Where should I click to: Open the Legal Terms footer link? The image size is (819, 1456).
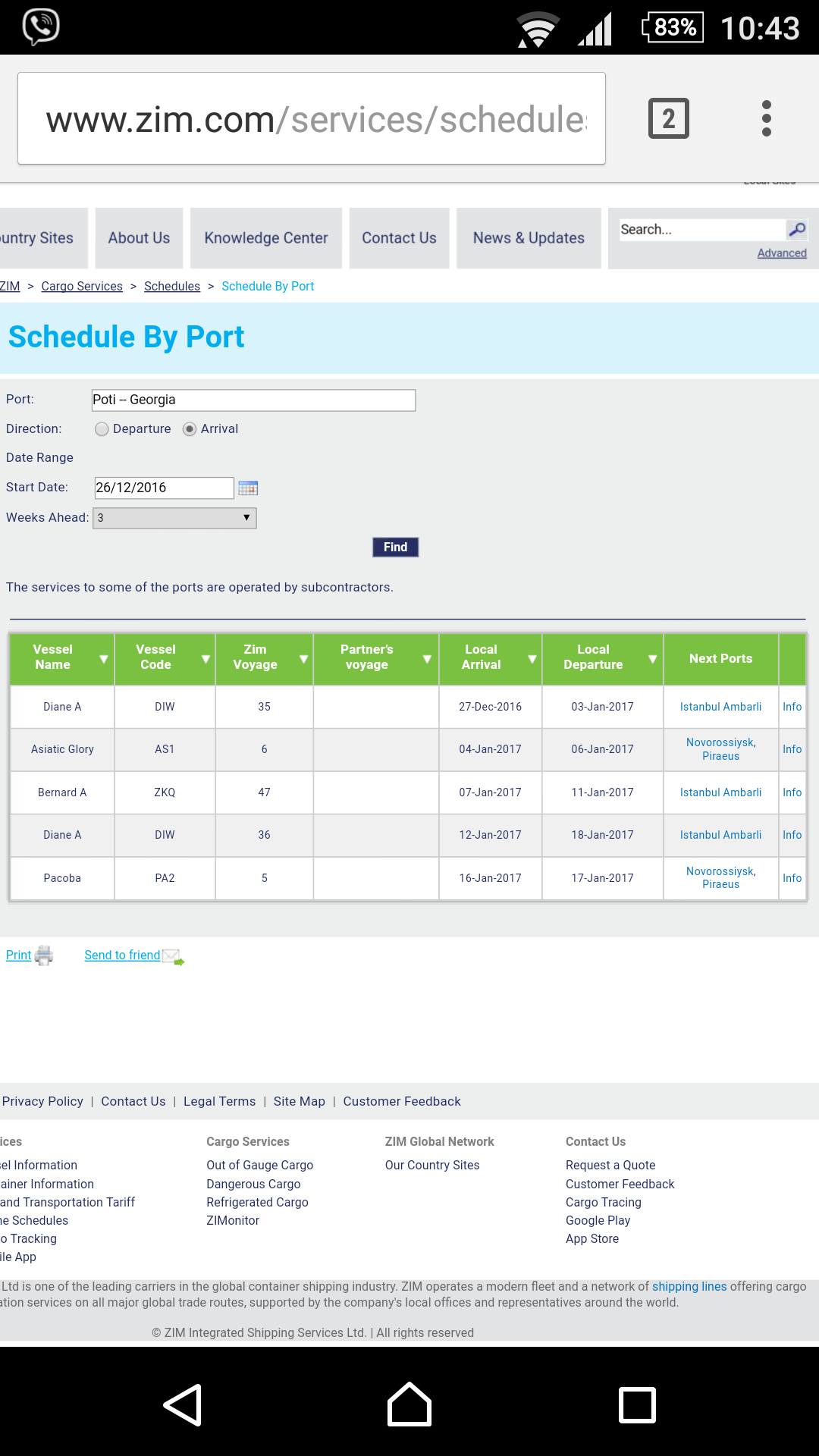click(219, 1101)
